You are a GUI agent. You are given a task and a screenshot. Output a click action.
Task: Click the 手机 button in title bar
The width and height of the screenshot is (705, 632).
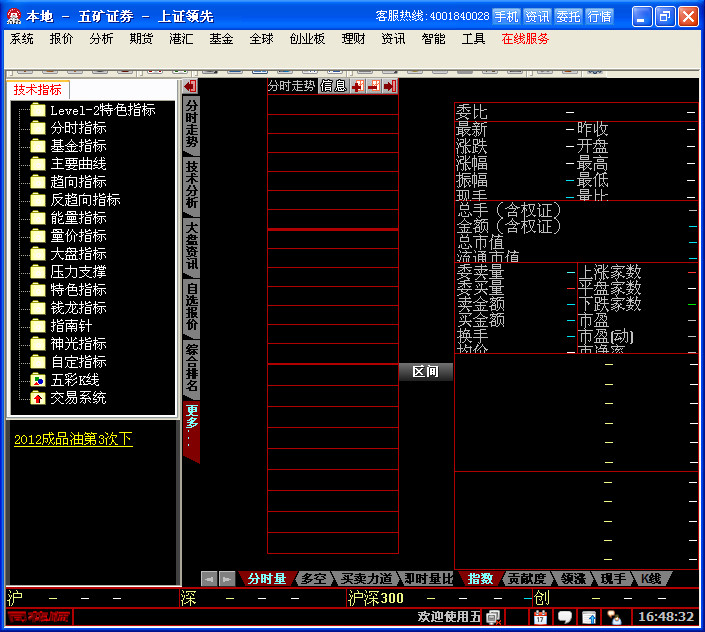tap(506, 17)
